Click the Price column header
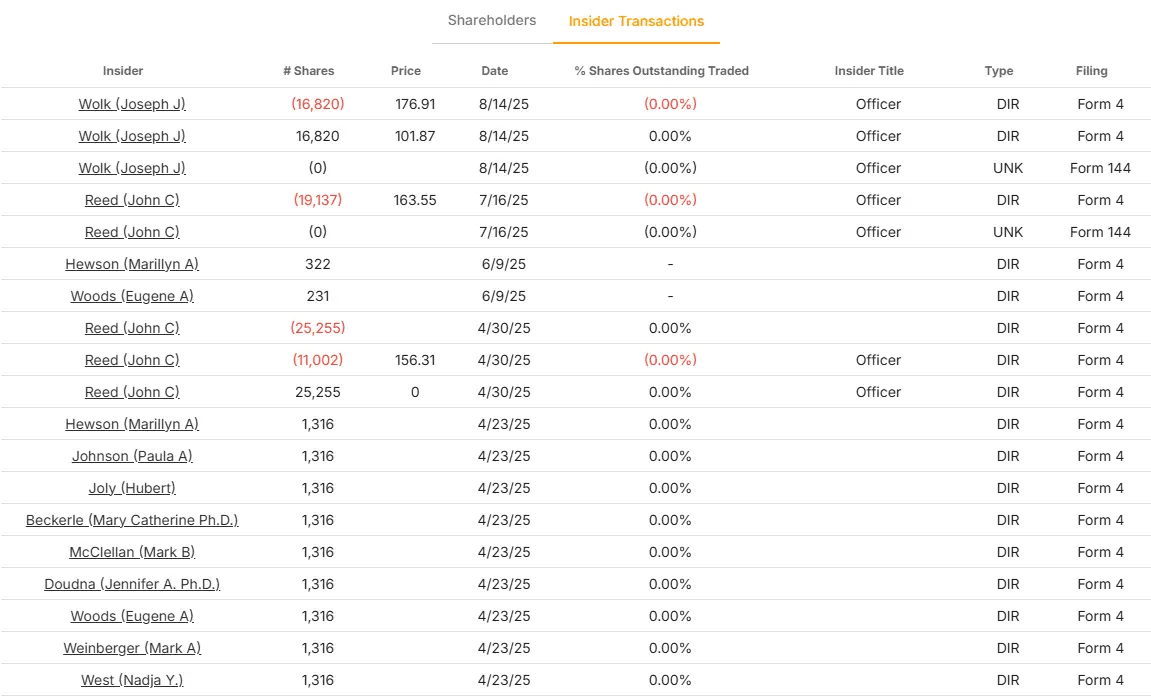Screen dimensions: 1151x696 click(x=406, y=71)
